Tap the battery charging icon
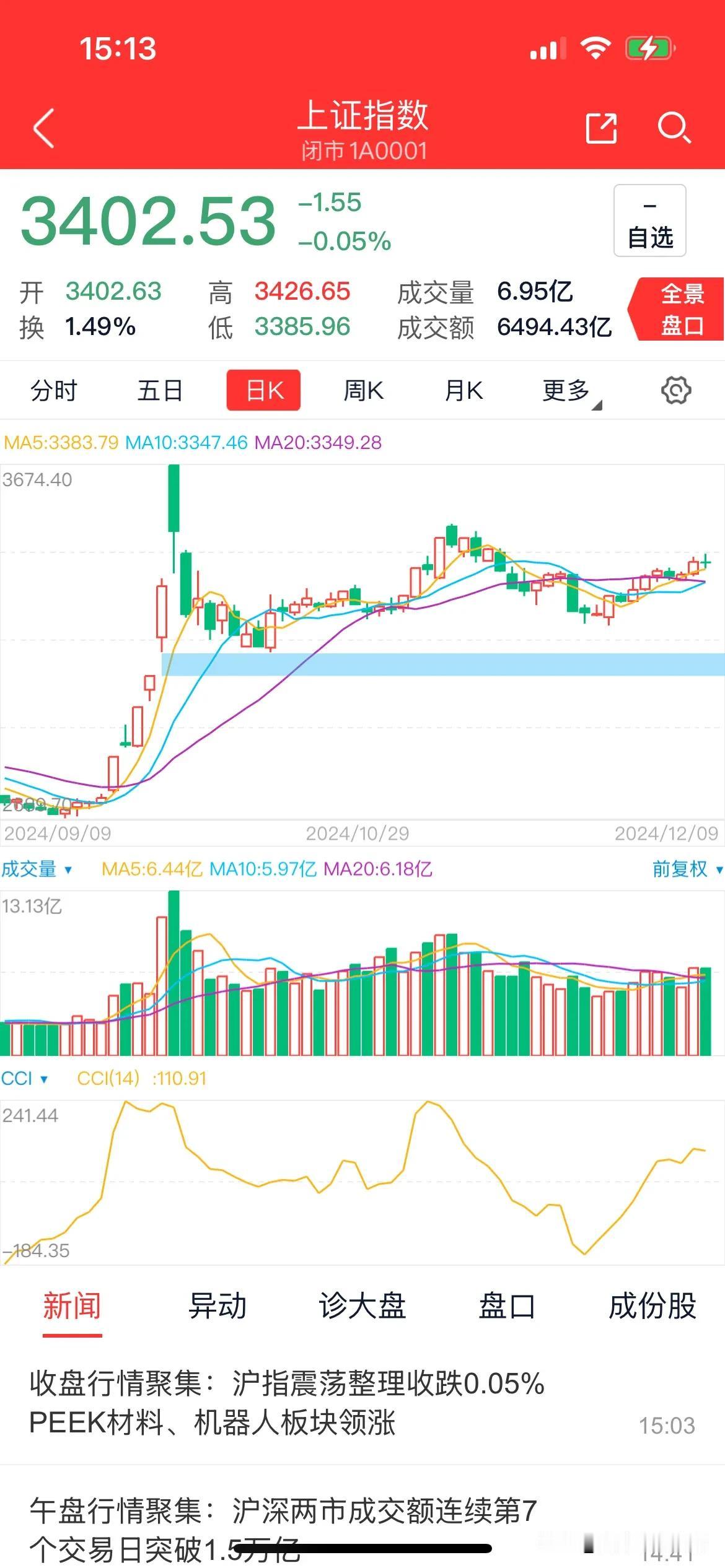Screen dimensions: 725x1568 pyautogui.click(x=650, y=48)
